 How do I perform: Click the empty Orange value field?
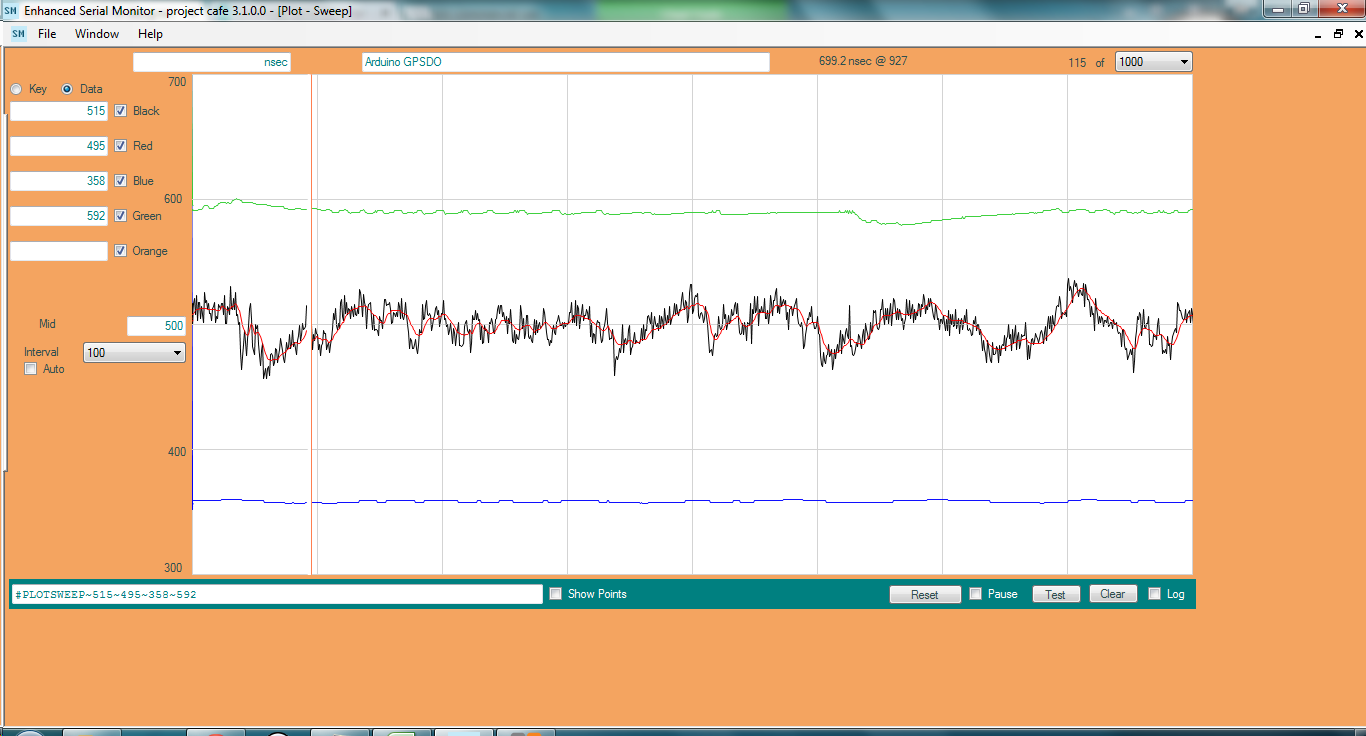(x=58, y=251)
